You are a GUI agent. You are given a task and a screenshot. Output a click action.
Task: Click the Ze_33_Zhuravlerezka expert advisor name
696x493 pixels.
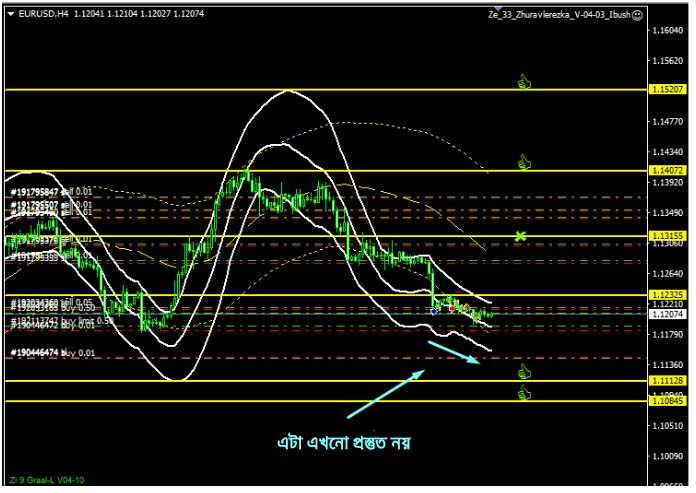click(559, 16)
